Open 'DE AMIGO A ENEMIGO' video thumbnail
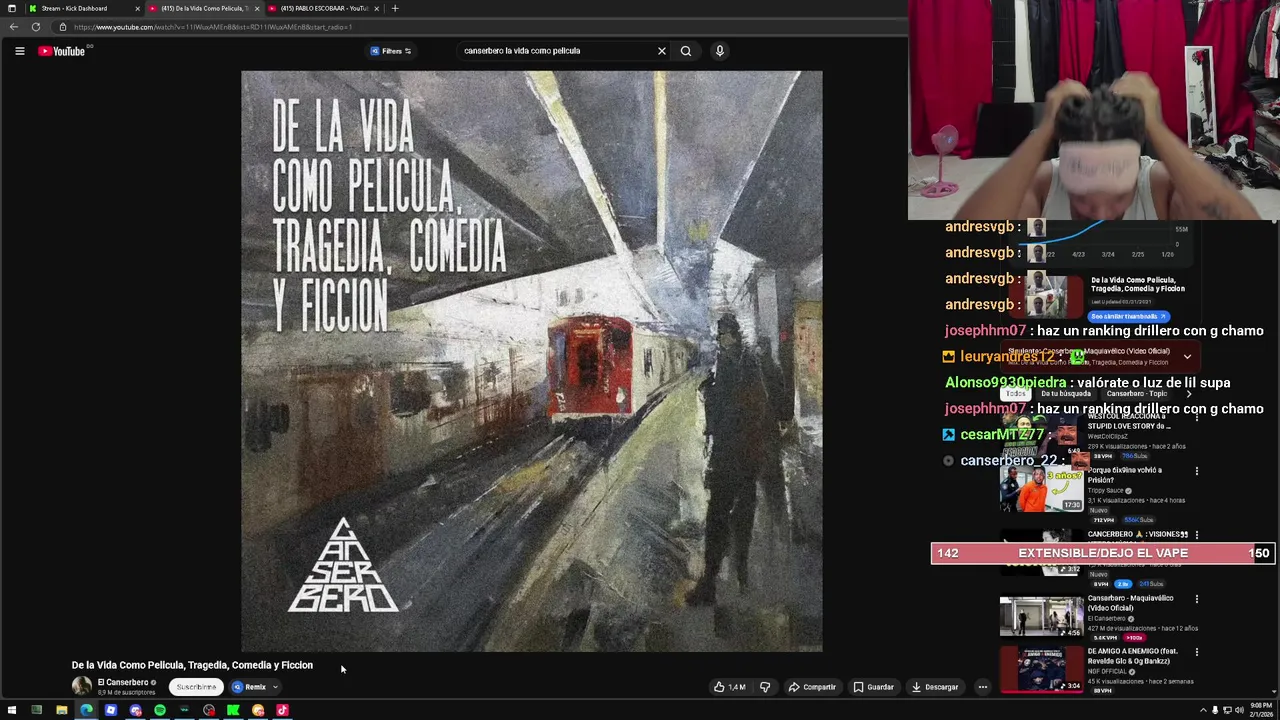1280x720 pixels. [1041, 669]
